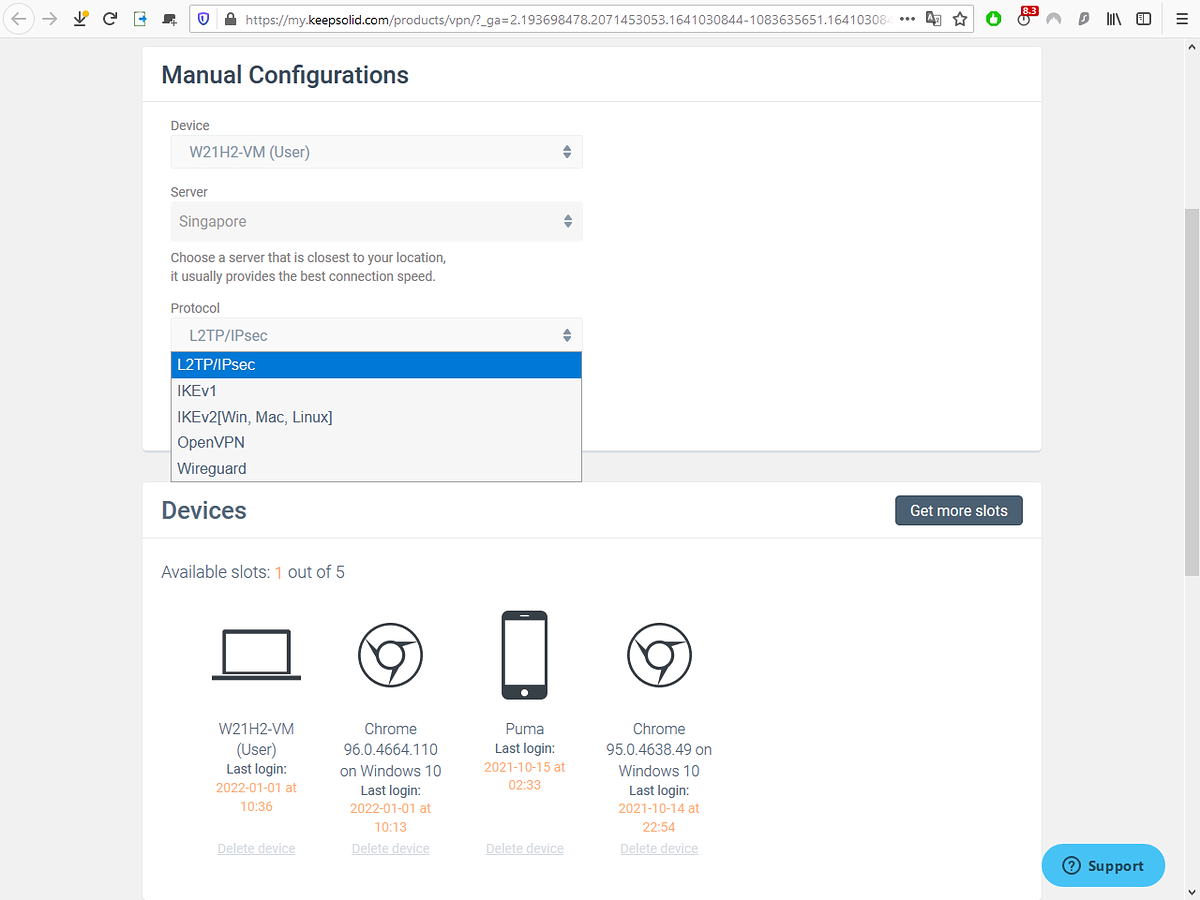Open the Server dropdown showing Singapore
The width and height of the screenshot is (1200, 900).
point(376,221)
